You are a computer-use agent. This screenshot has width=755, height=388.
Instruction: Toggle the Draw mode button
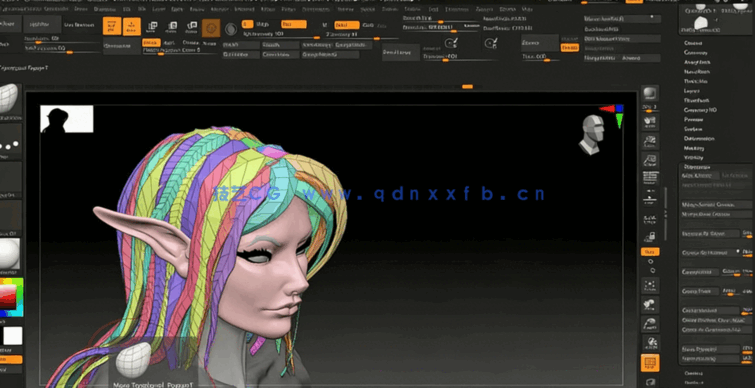coord(131,26)
